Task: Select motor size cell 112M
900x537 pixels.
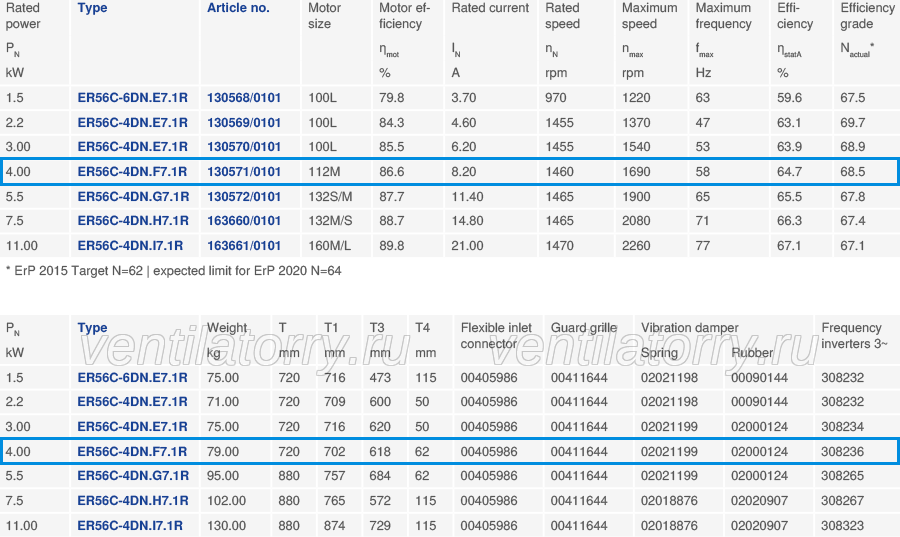Action: point(324,172)
